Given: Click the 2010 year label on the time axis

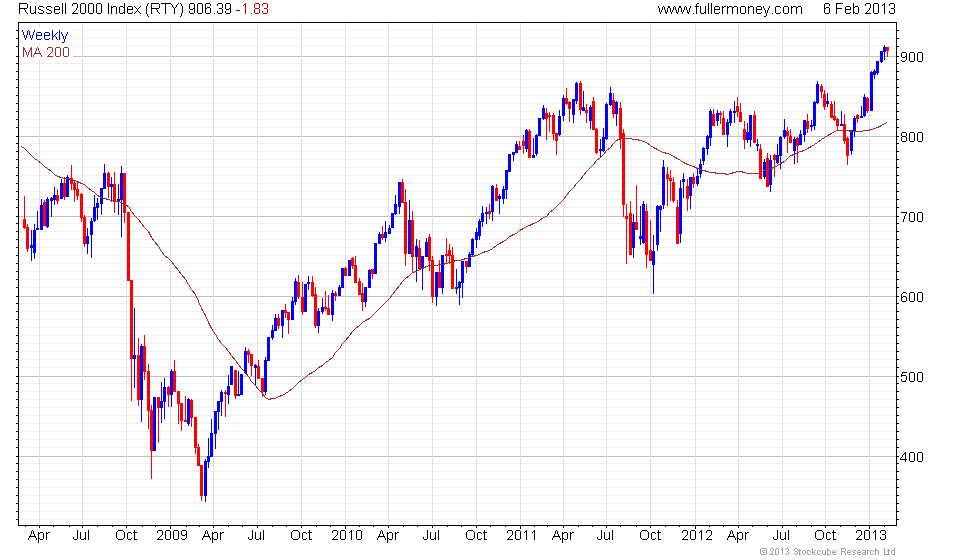Looking at the screenshot, I should point(346,535).
